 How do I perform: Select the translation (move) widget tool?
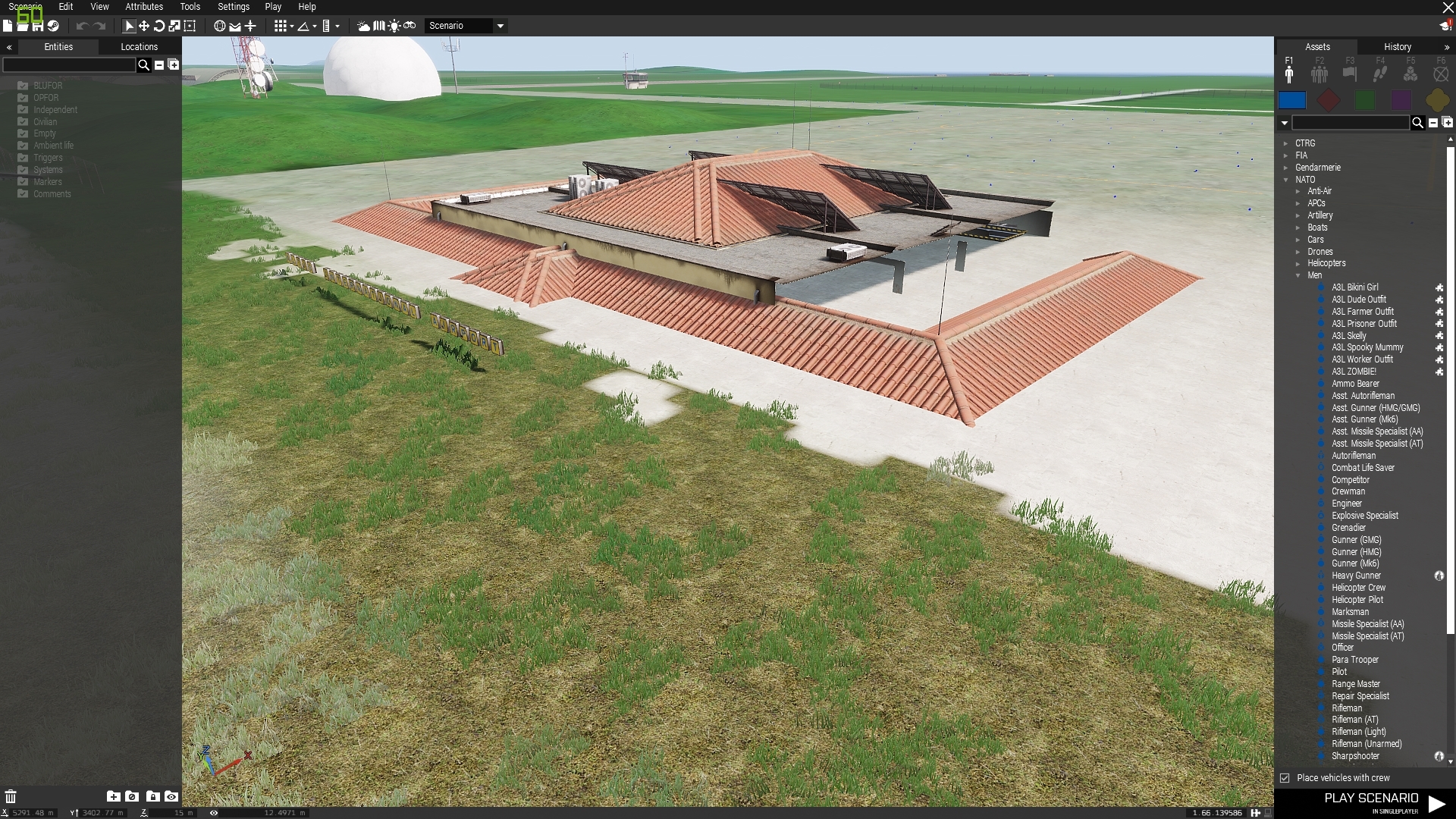pyautogui.click(x=144, y=26)
